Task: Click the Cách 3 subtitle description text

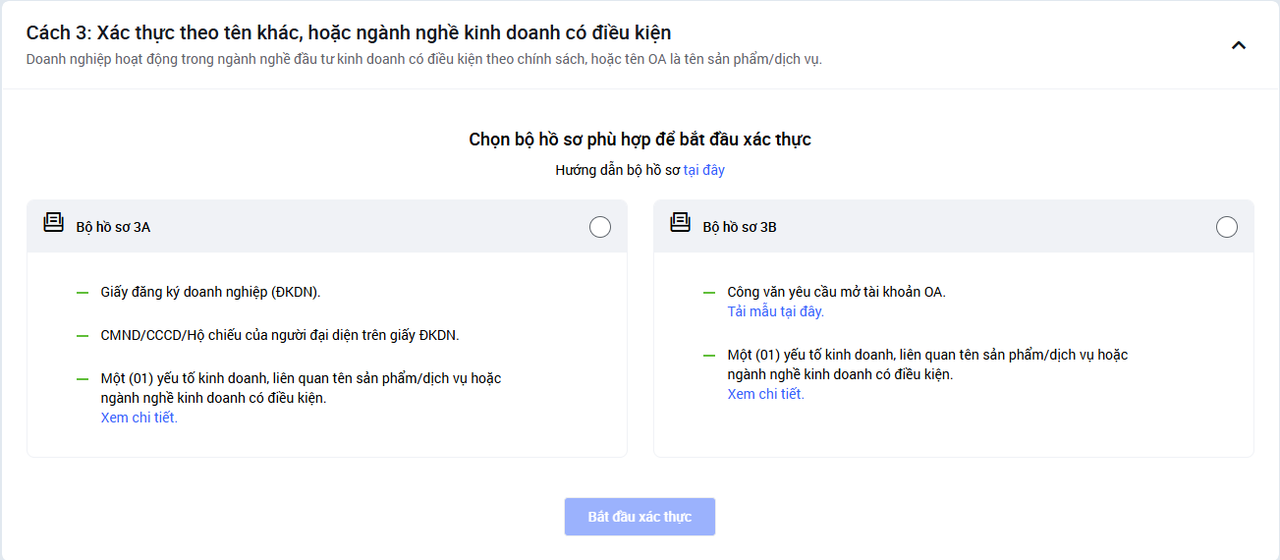Action: point(423,59)
